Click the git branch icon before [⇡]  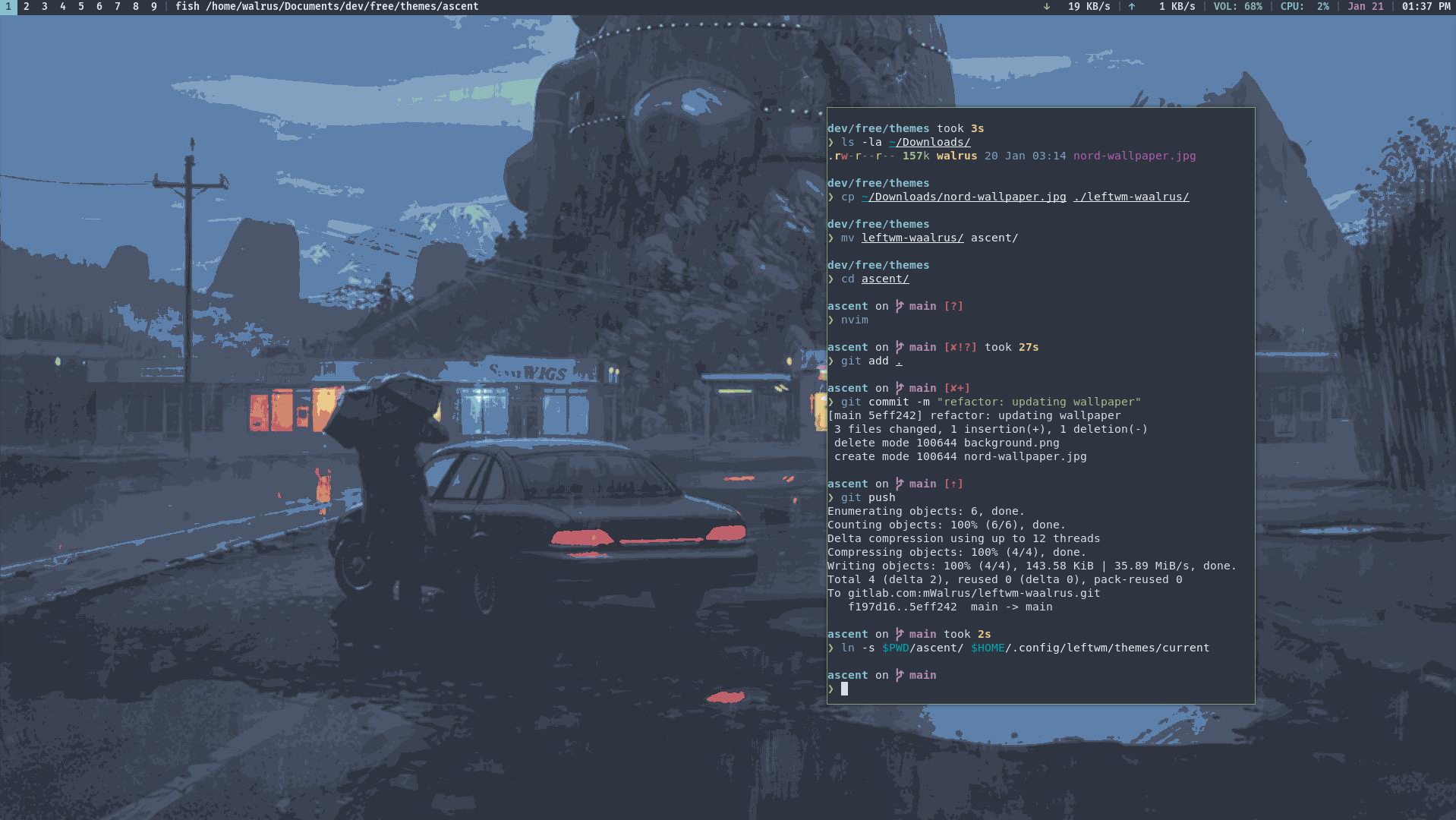(x=899, y=484)
